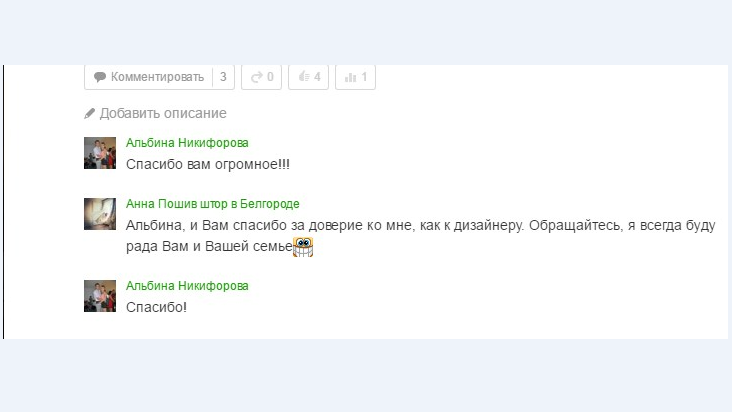
Task: Open Альбина Никифорова profile above Спасибо вам огромное
Action: [x=187, y=143]
